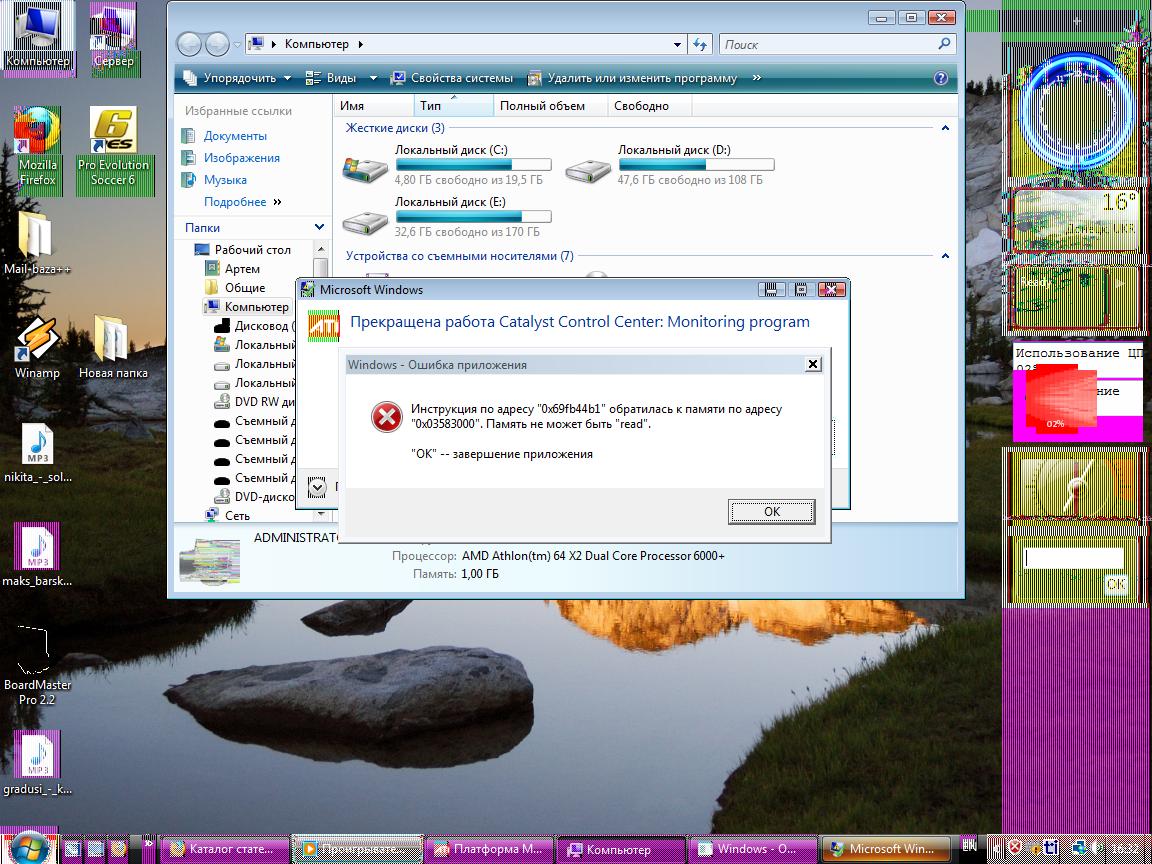The width and height of the screenshot is (1152, 864).
Task: Select the Локальный диск (C:) drive icon
Action: coord(365,170)
